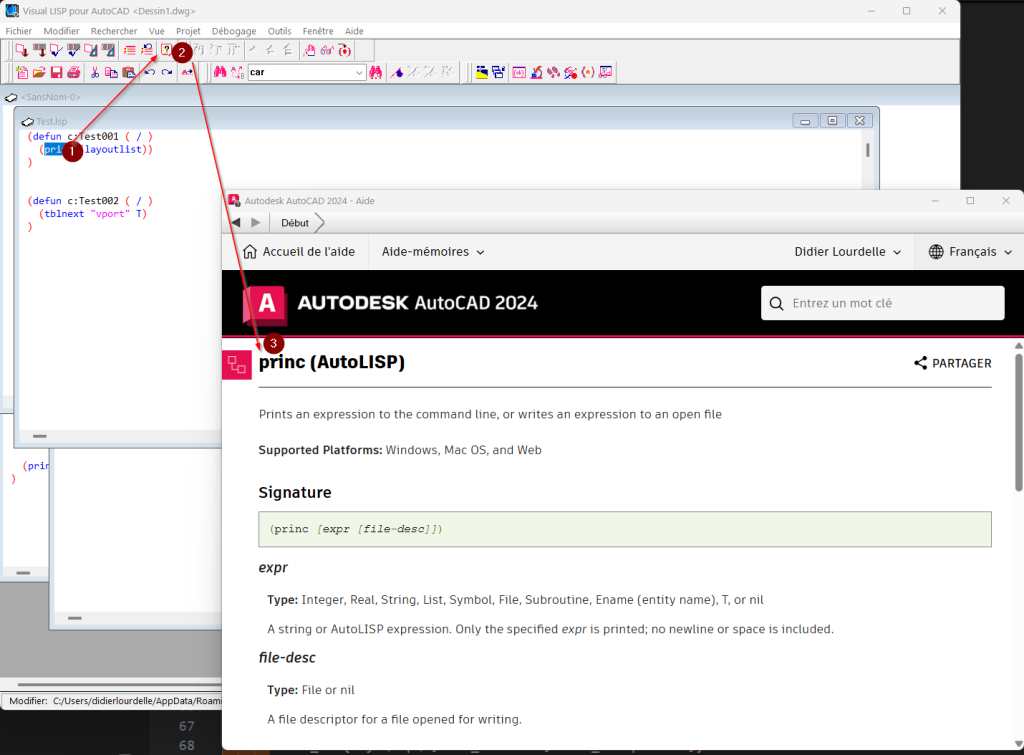The height and width of the screenshot is (755, 1024).
Task: Click the new file toolbar icon
Action: (22, 72)
